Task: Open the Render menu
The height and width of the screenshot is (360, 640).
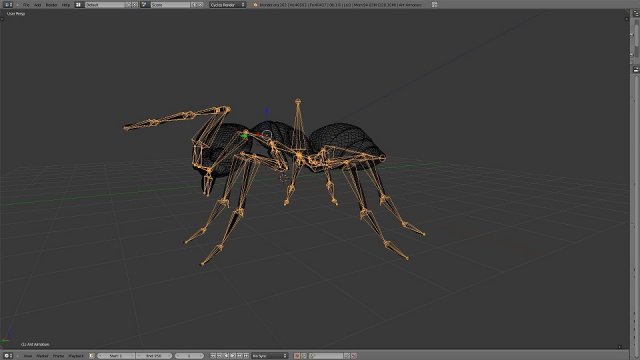Action: (x=51, y=5)
